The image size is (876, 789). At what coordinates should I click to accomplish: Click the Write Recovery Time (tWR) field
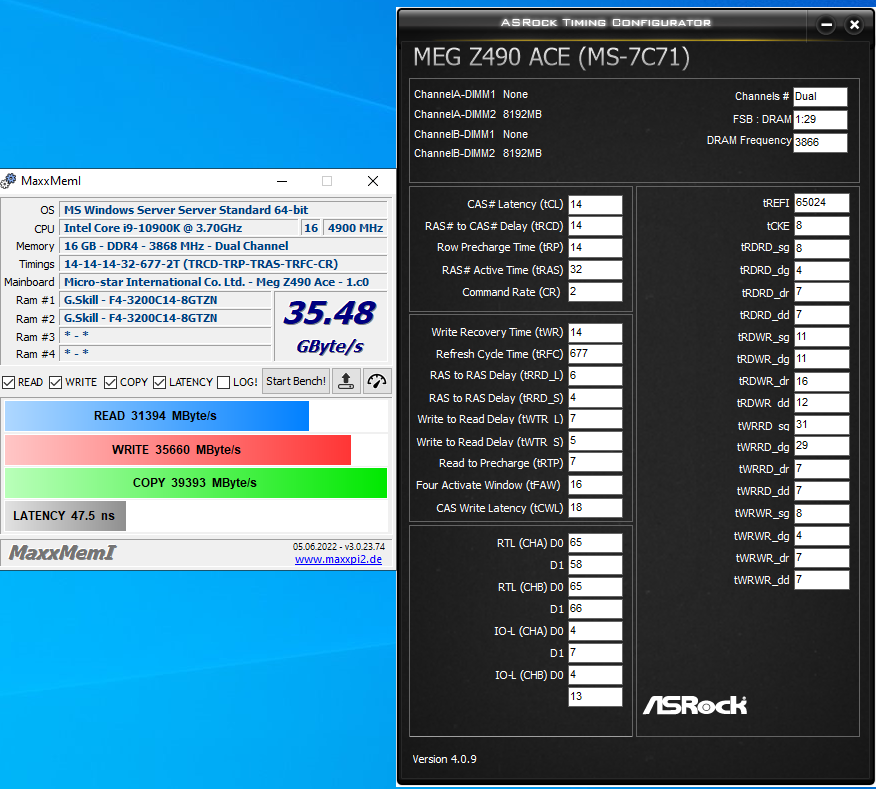(595, 332)
